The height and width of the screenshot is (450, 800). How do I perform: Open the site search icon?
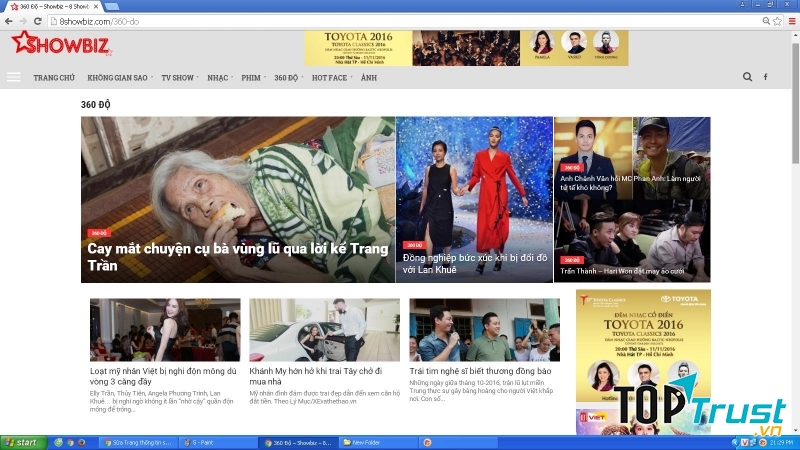tap(747, 77)
